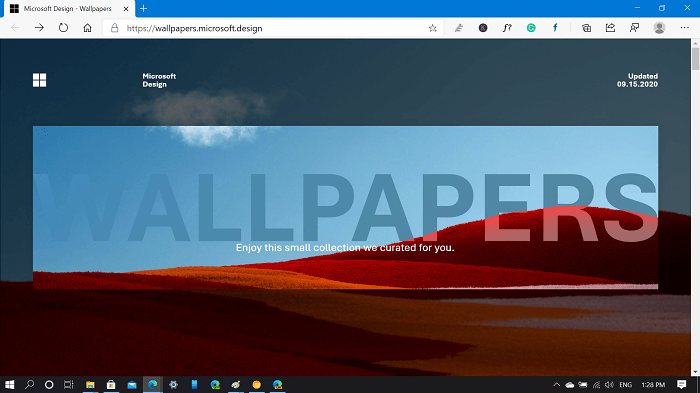Close the Microsoft Design - Wallpapers tab
700x393 pixels.
coord(126,8)
